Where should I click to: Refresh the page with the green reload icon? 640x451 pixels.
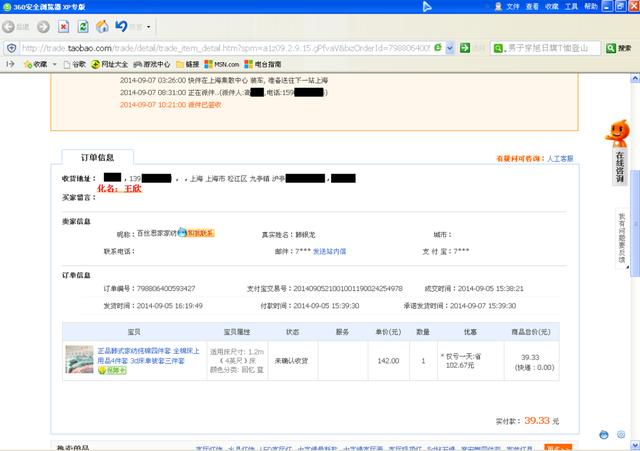point(83,27)
